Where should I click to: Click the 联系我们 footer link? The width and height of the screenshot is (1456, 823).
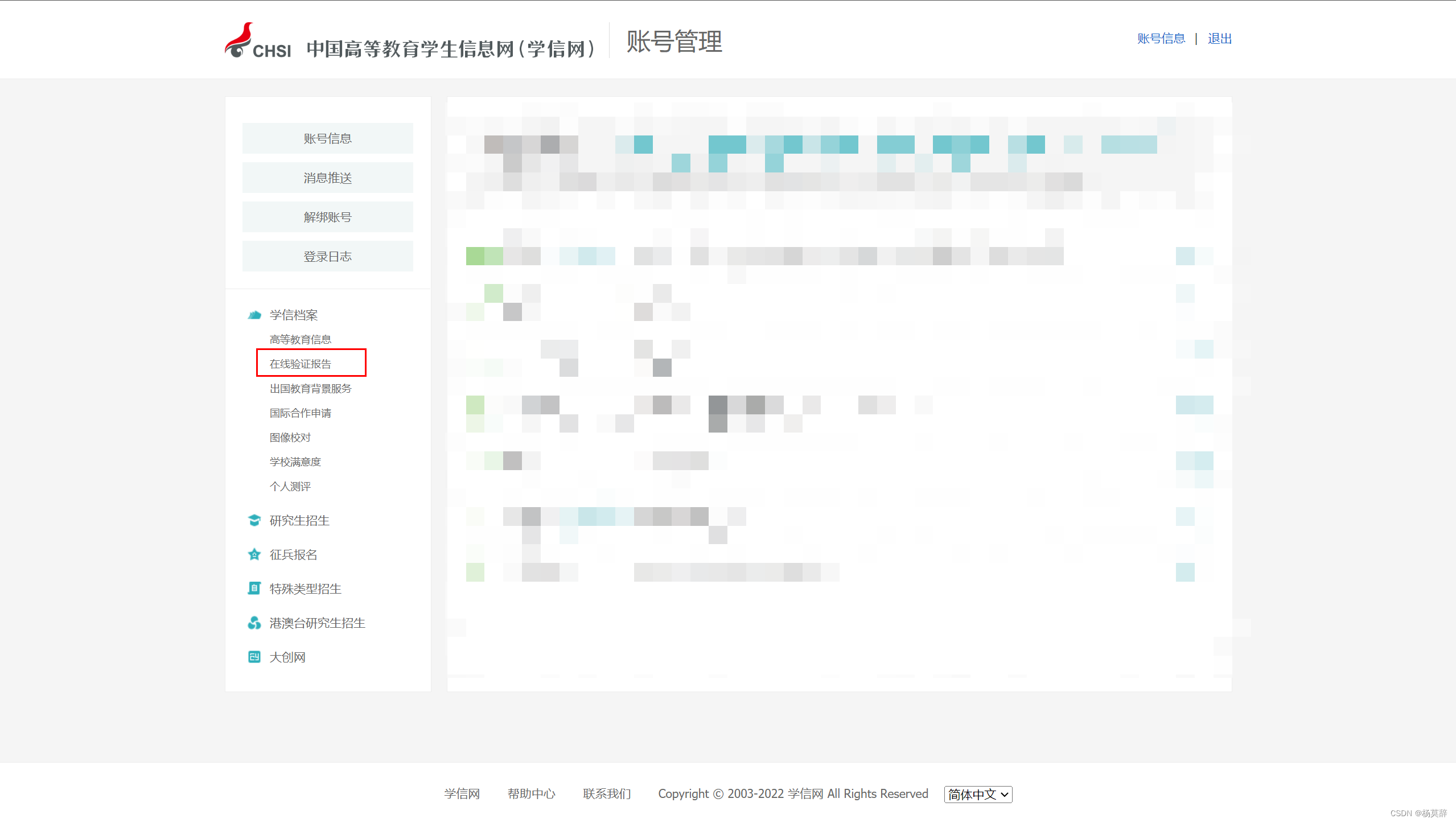607,793
